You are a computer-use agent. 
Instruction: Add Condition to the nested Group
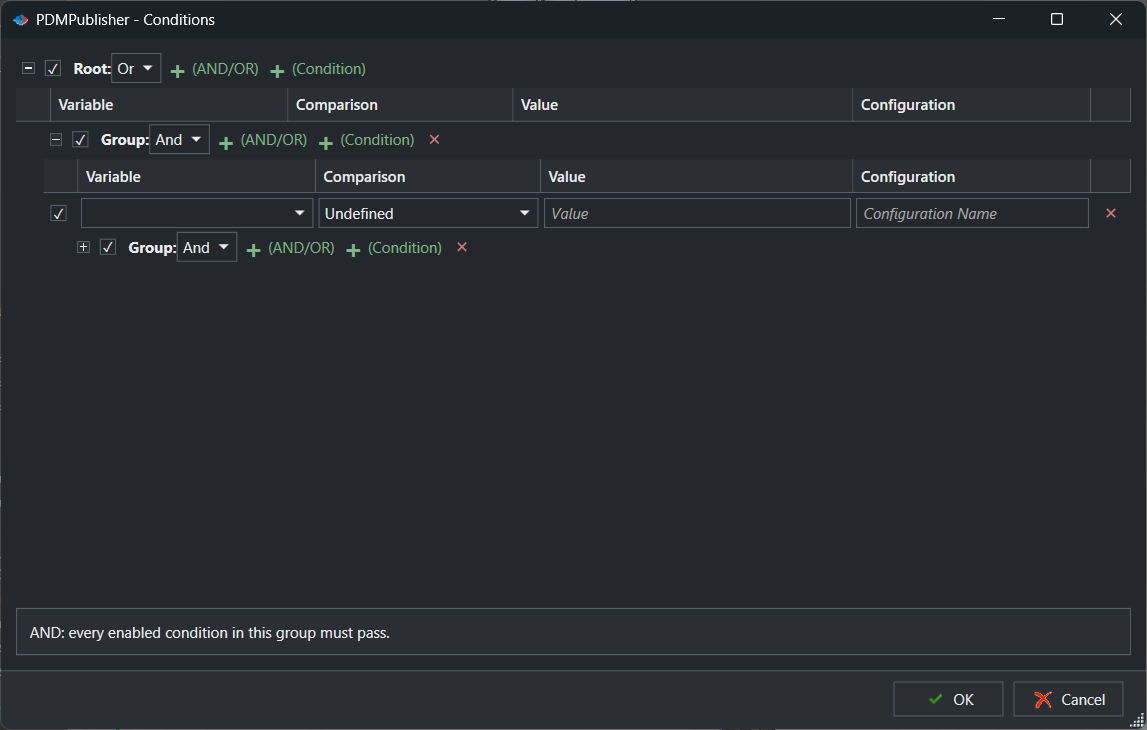(x=394, y=248)
